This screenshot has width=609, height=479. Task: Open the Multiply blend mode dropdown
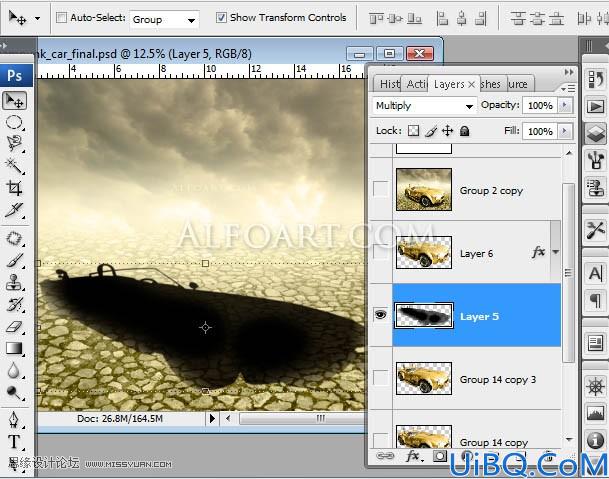(x=424, y=106)
